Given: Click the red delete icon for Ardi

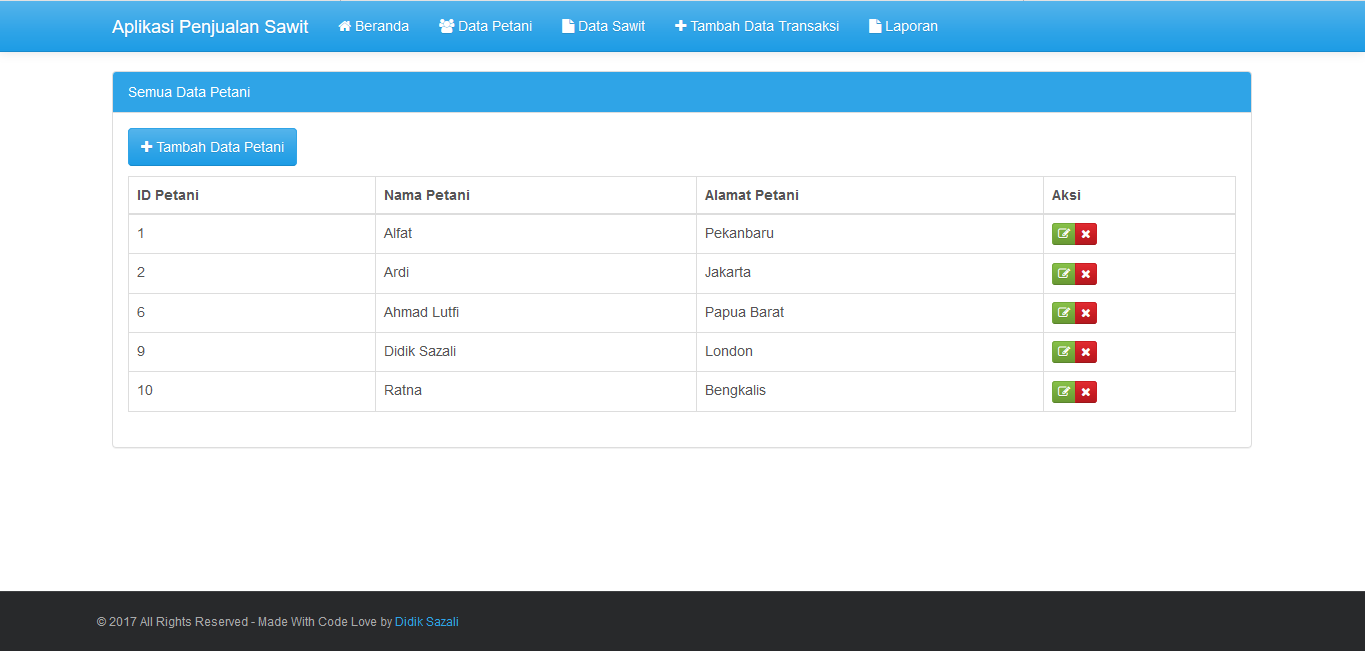Looking at the screenshot, I should pyautogui.click(x=1085, y=272).
